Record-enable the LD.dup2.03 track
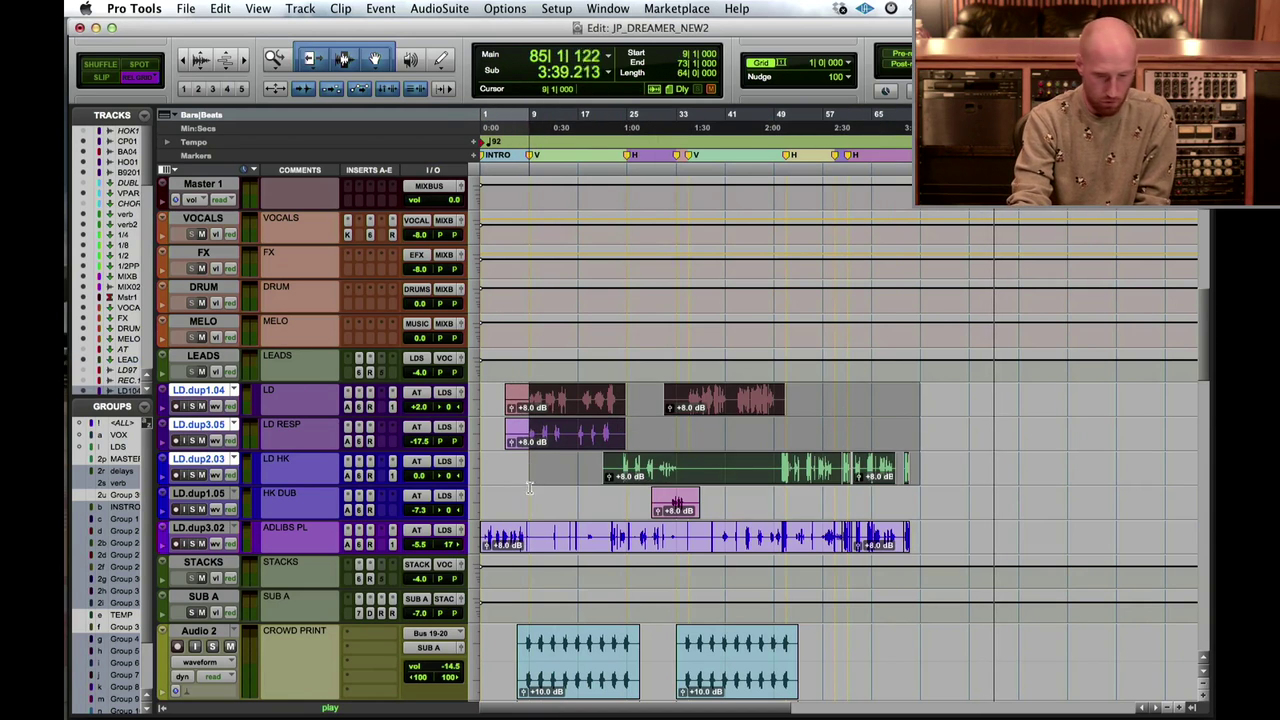Viewport: 1280px width, 720px height. coord(177,475)
